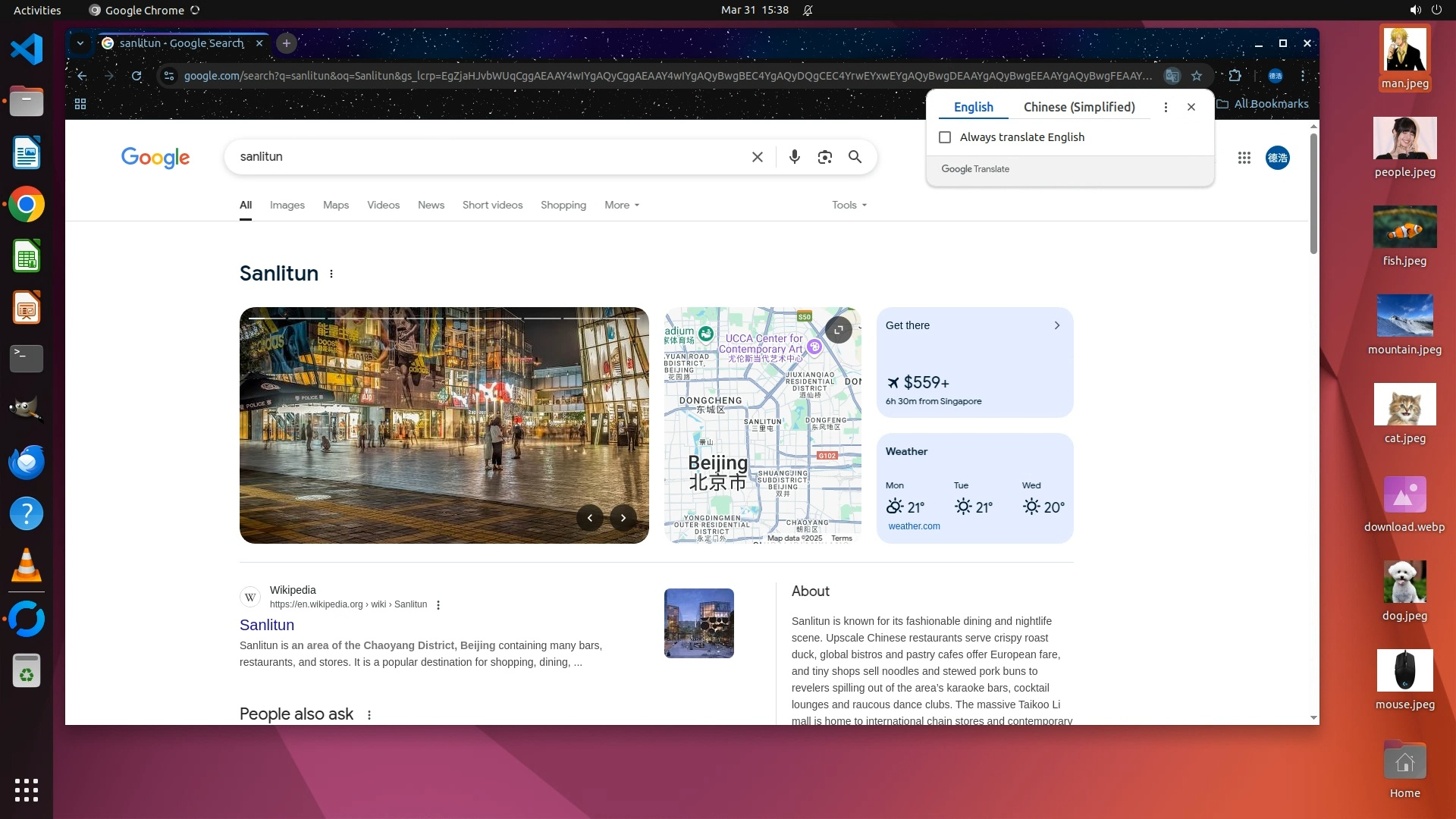The height and width of the screenshot is (819, 1456).
Task: Switch to the Images results tab
Action: pyautogui.click(x=287, y=205)
